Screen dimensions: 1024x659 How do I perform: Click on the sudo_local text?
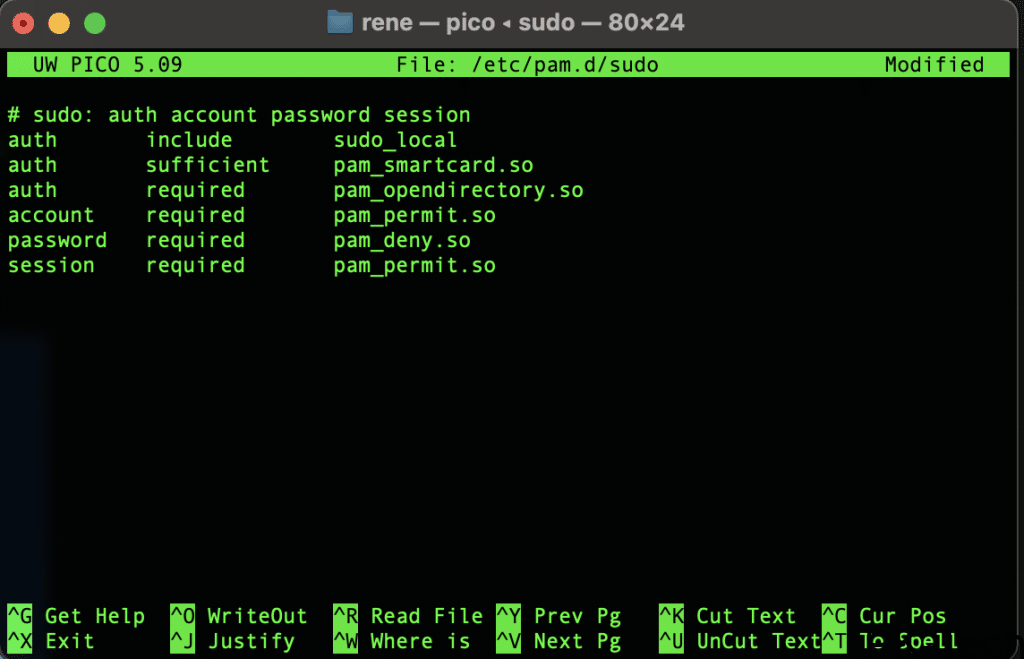[395, 140]
